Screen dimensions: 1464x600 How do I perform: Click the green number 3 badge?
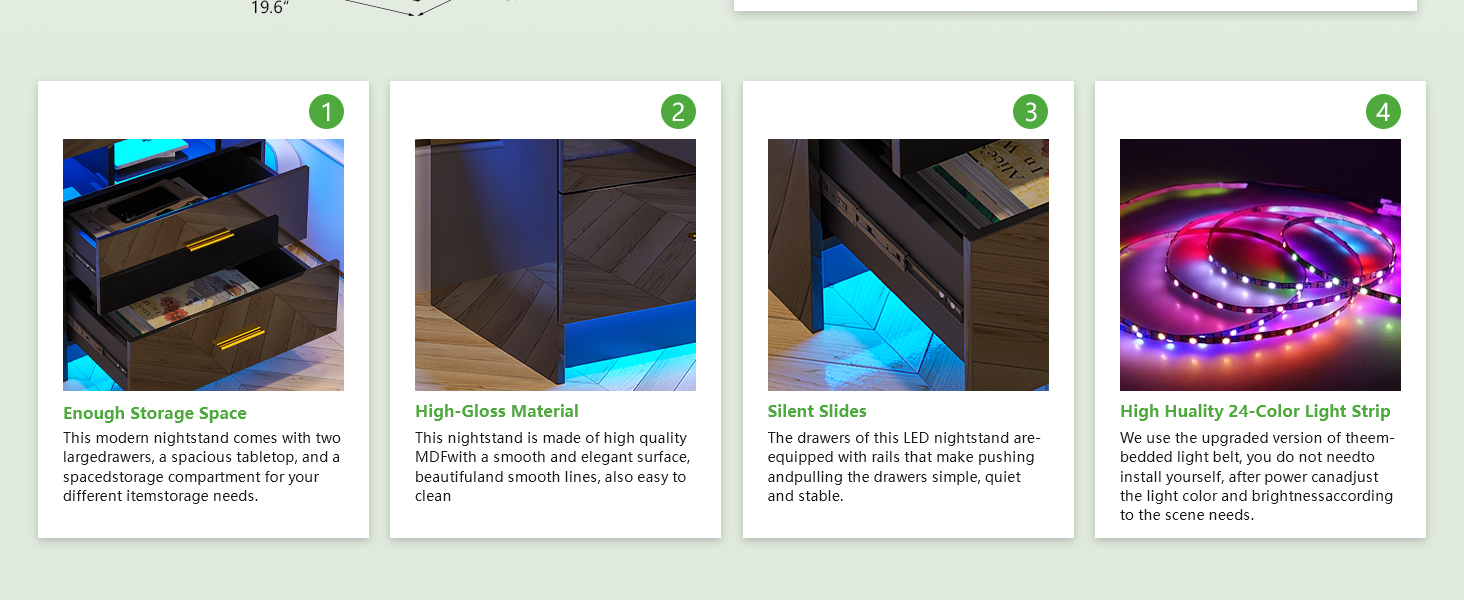point(1031,111)
